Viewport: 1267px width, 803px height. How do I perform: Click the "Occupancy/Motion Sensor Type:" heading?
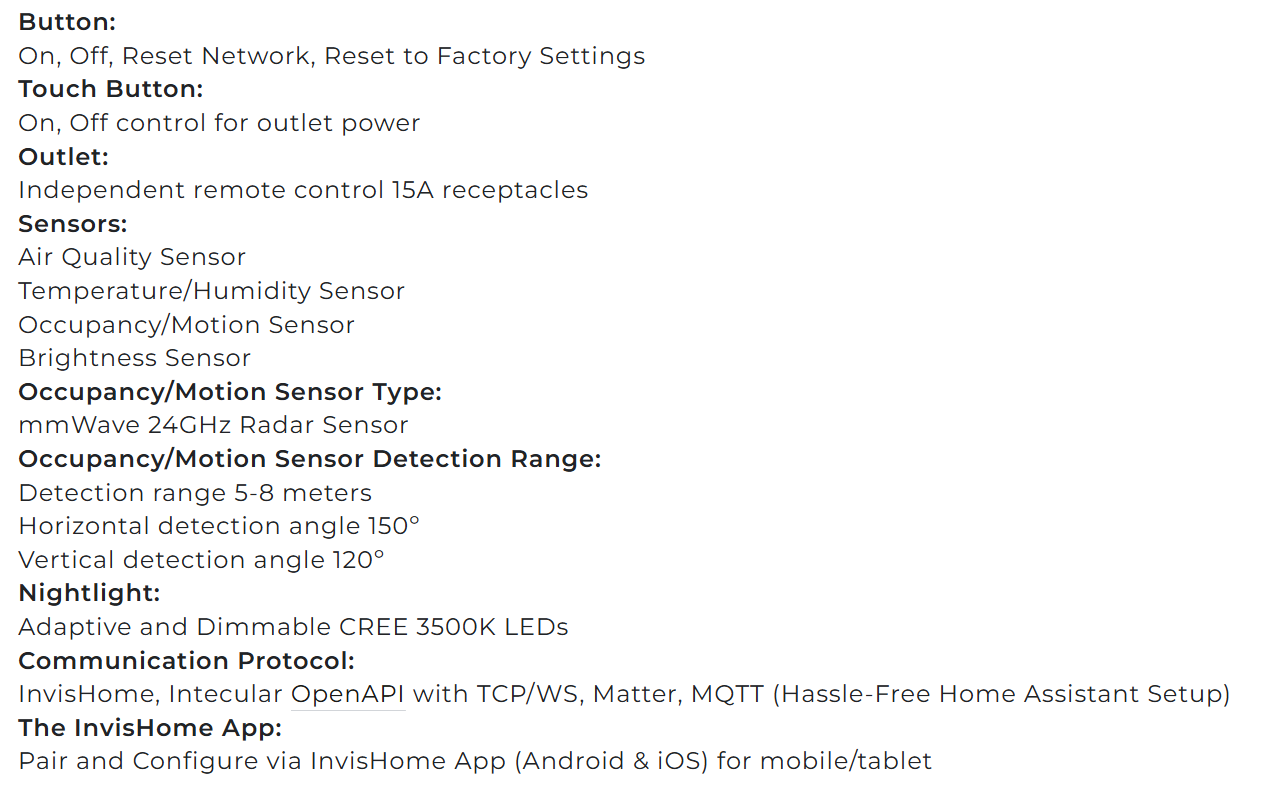[x=229, y=391]
